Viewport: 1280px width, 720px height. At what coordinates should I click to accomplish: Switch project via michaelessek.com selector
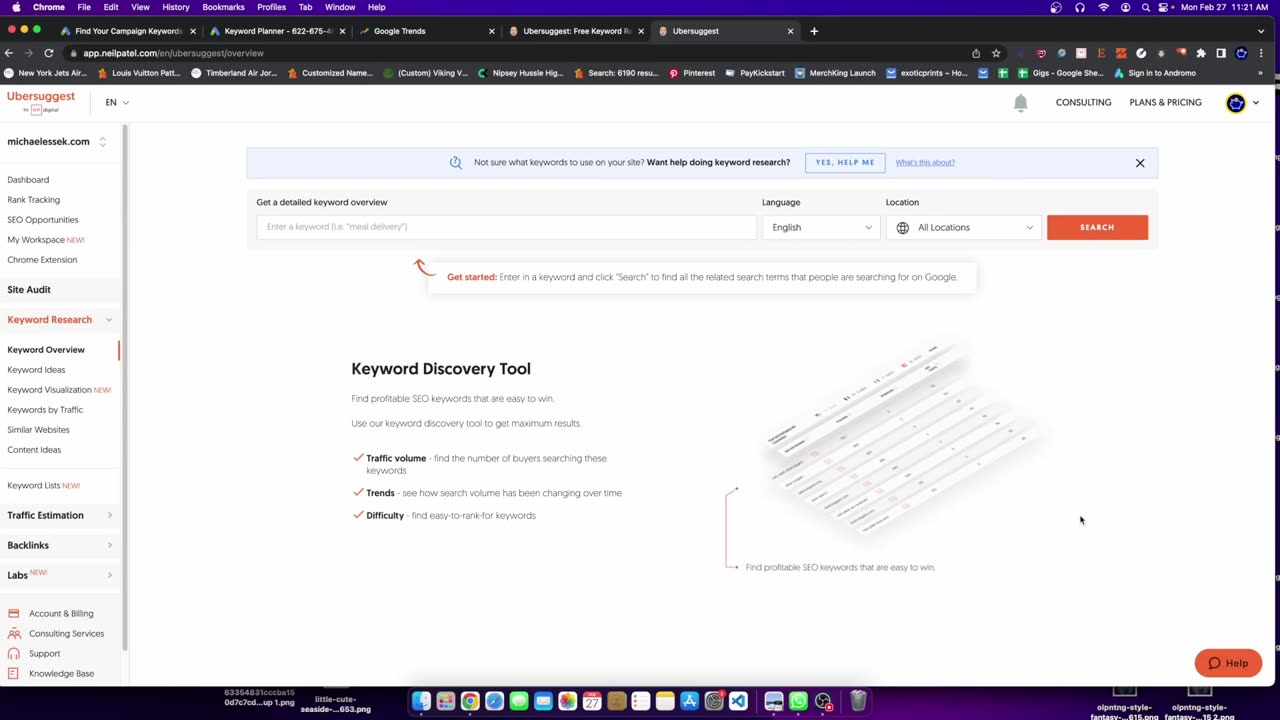click(x=56, y=141)
